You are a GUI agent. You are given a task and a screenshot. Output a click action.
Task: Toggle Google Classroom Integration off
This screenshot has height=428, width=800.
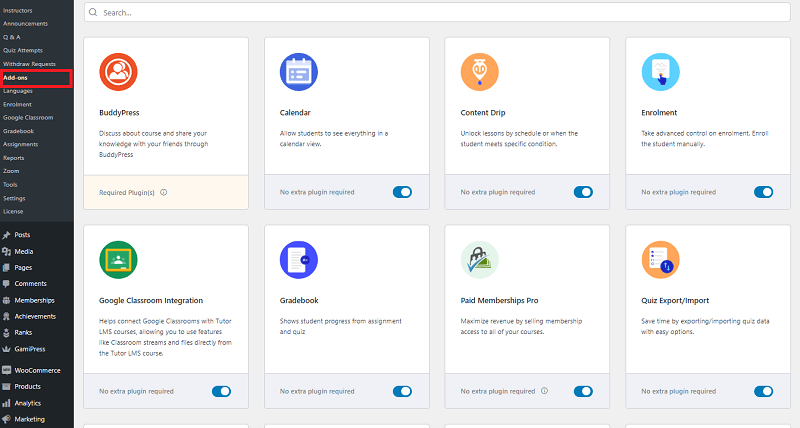pos(221,391)
